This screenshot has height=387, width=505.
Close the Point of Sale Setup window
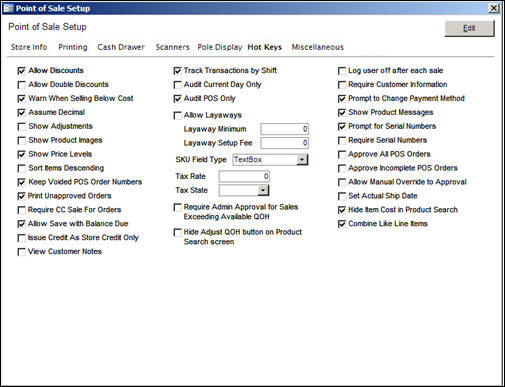pyautogui.click(x=494, y=8)
